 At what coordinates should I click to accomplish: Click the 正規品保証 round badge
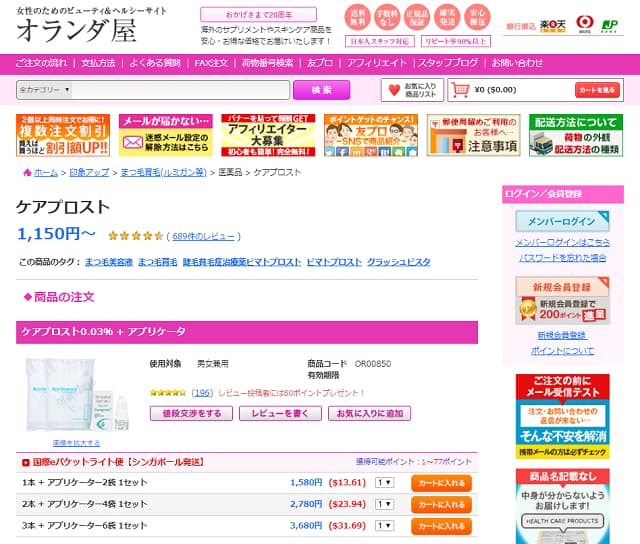[x=417, y=18]
